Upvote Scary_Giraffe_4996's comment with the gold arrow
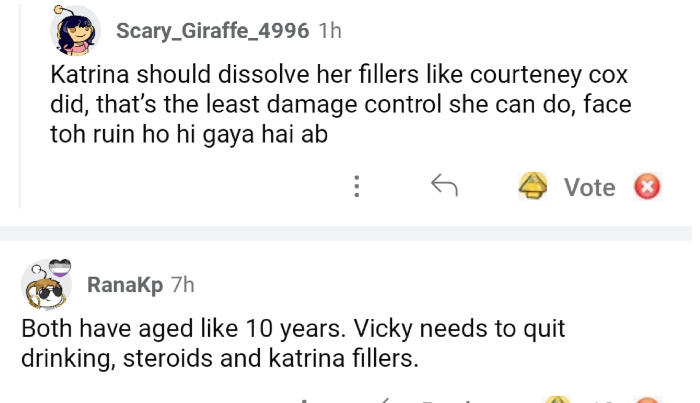700x403 pixels. [x=535, y=186]
